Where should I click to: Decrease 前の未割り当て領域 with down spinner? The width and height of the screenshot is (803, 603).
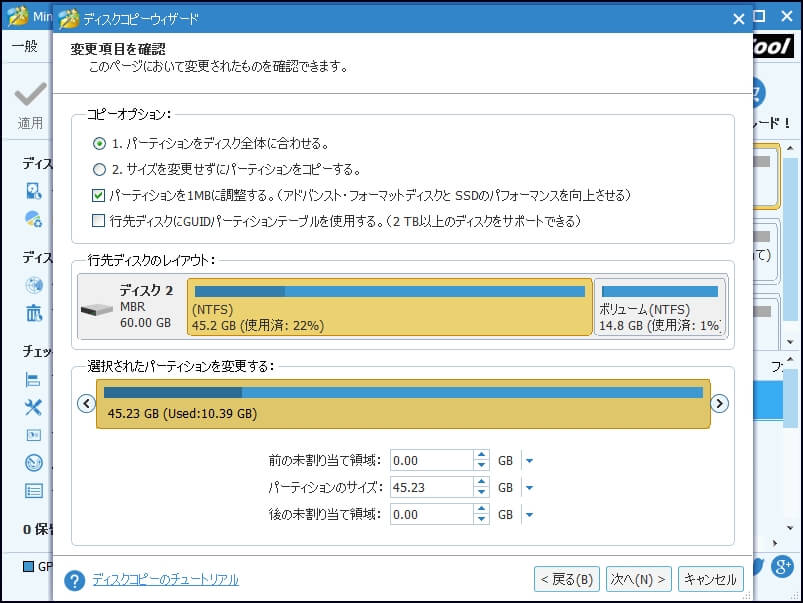click(x=481, y=465)
